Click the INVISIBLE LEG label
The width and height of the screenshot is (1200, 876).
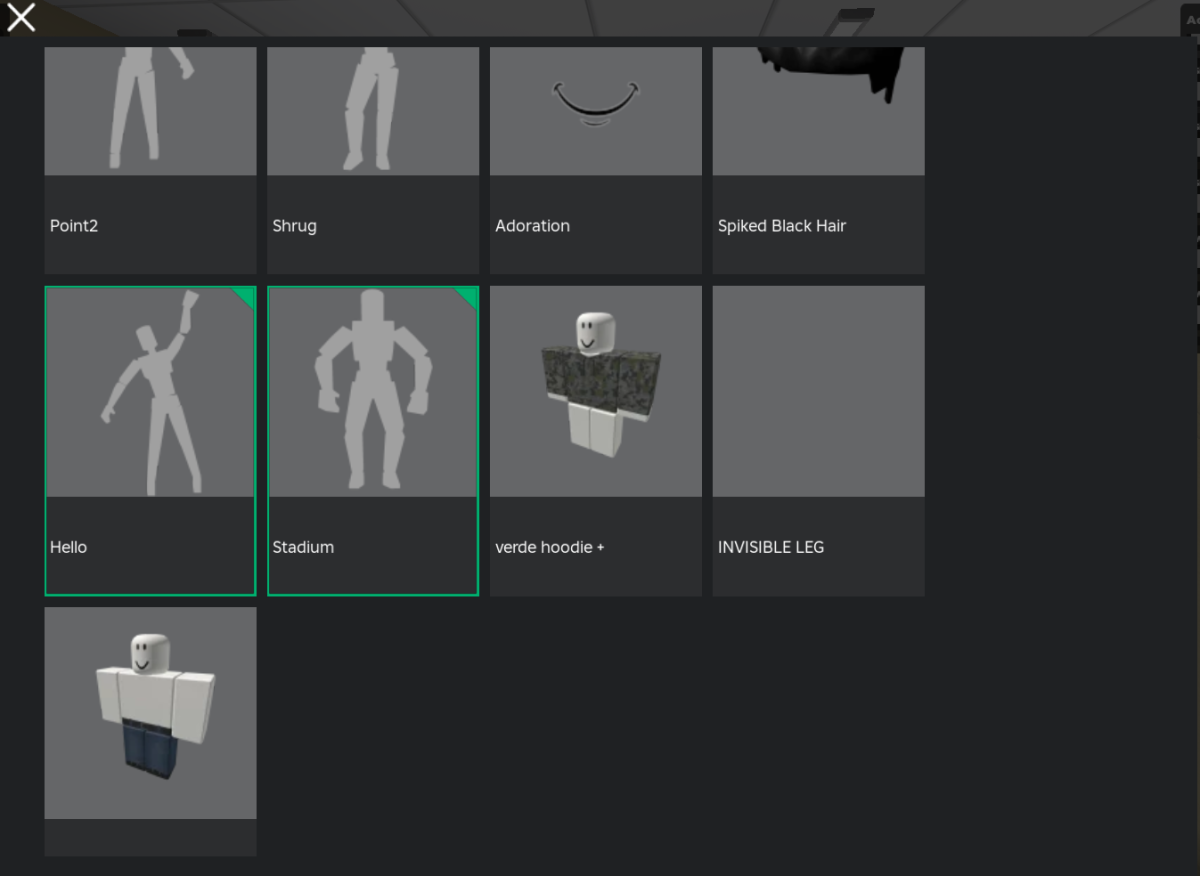click(771, 547)
